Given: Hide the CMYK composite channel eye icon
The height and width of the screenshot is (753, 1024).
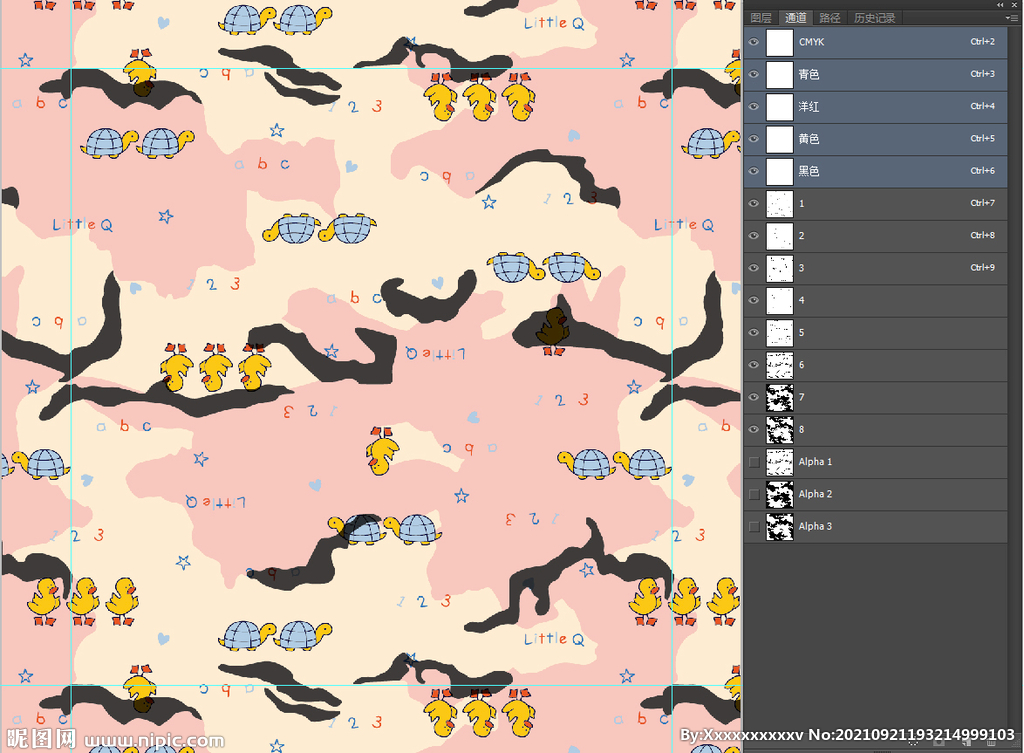Looking at the screenshot, I should pyautogui.click(x=754, y=42).
